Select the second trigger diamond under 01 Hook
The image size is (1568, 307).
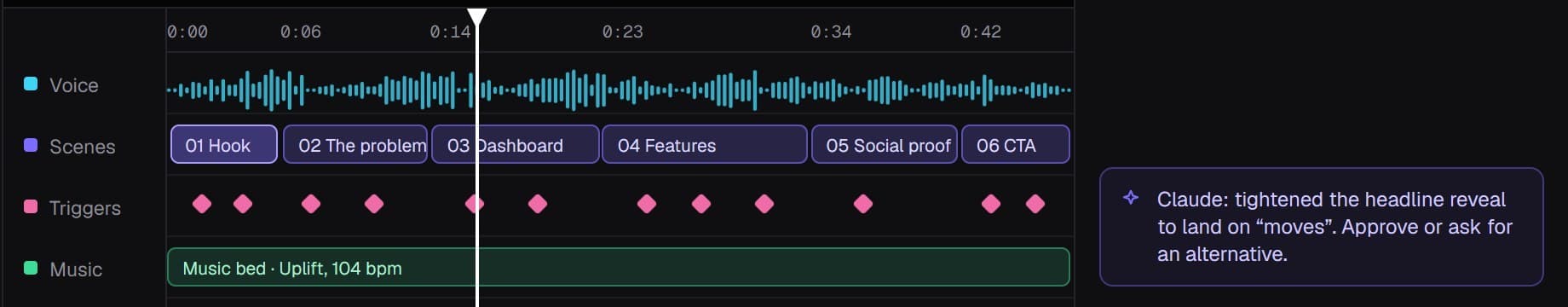[x=243, y=204]
